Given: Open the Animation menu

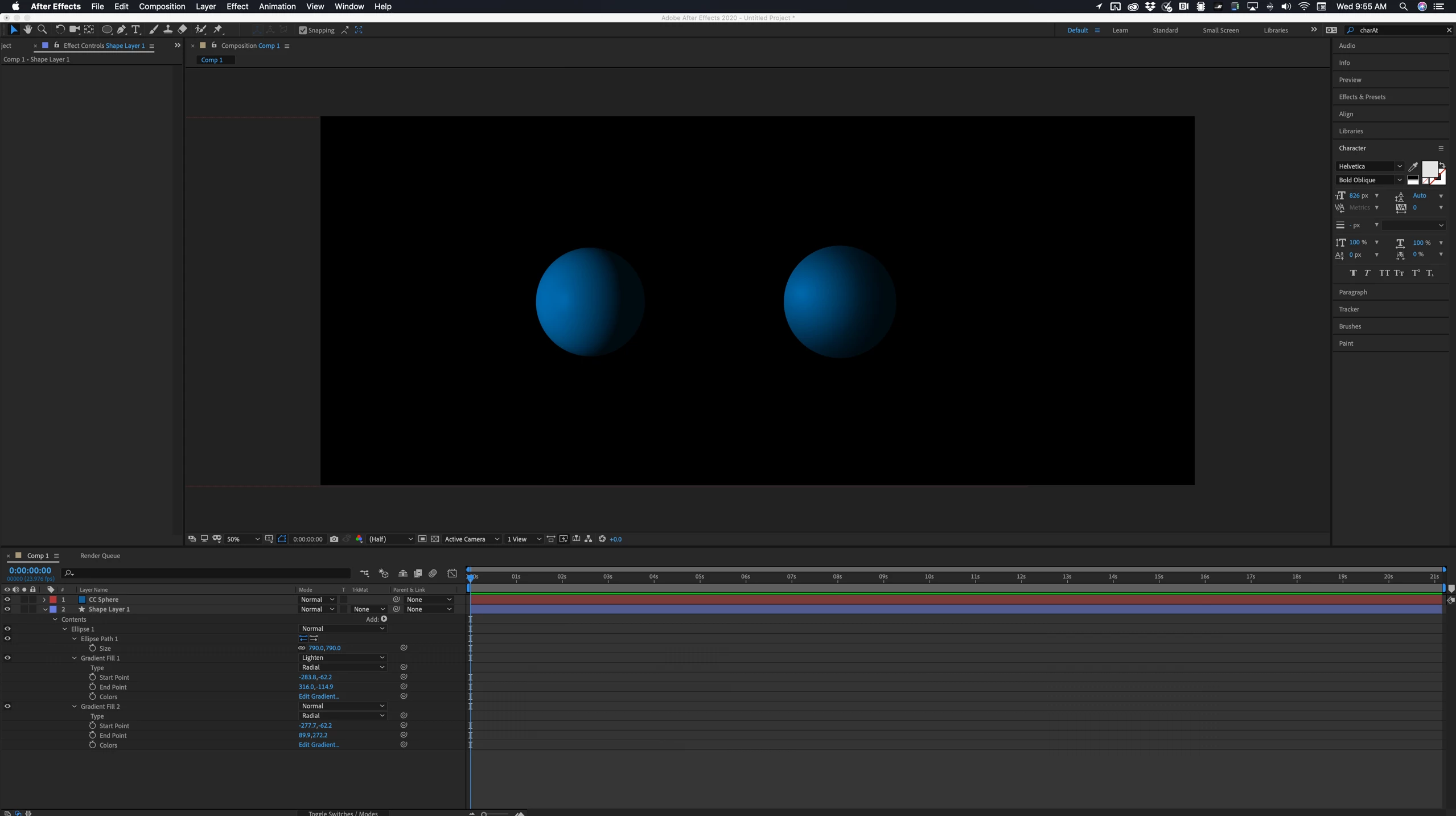Looking at the screenshot, I should click(277, 6).
